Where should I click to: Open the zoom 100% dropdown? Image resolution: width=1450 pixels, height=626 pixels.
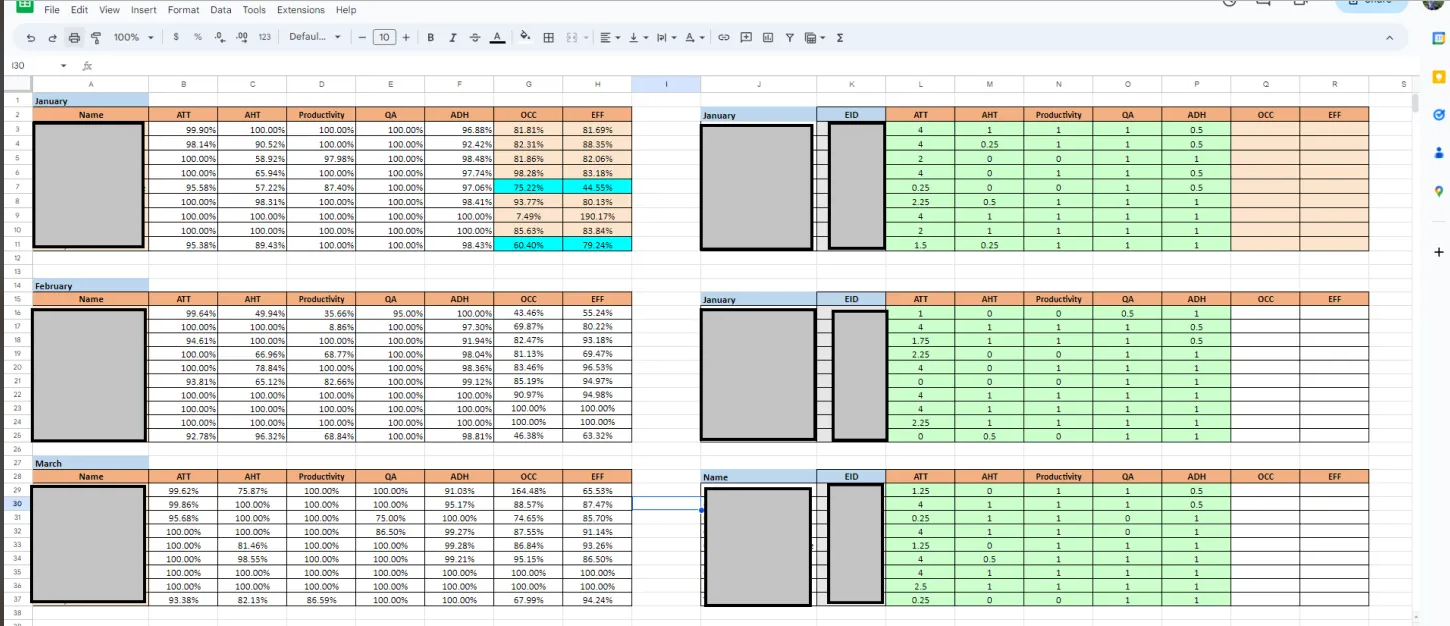coord(133,37)
